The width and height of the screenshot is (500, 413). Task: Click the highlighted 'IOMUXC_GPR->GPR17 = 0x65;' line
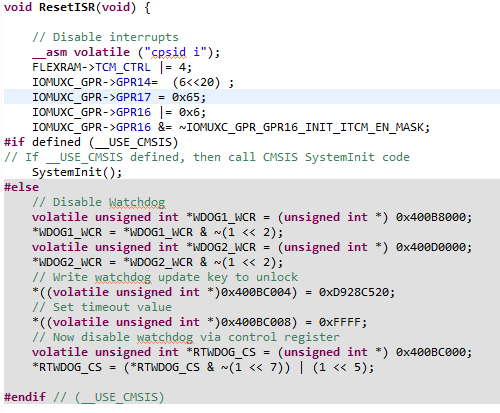(252, 97)
